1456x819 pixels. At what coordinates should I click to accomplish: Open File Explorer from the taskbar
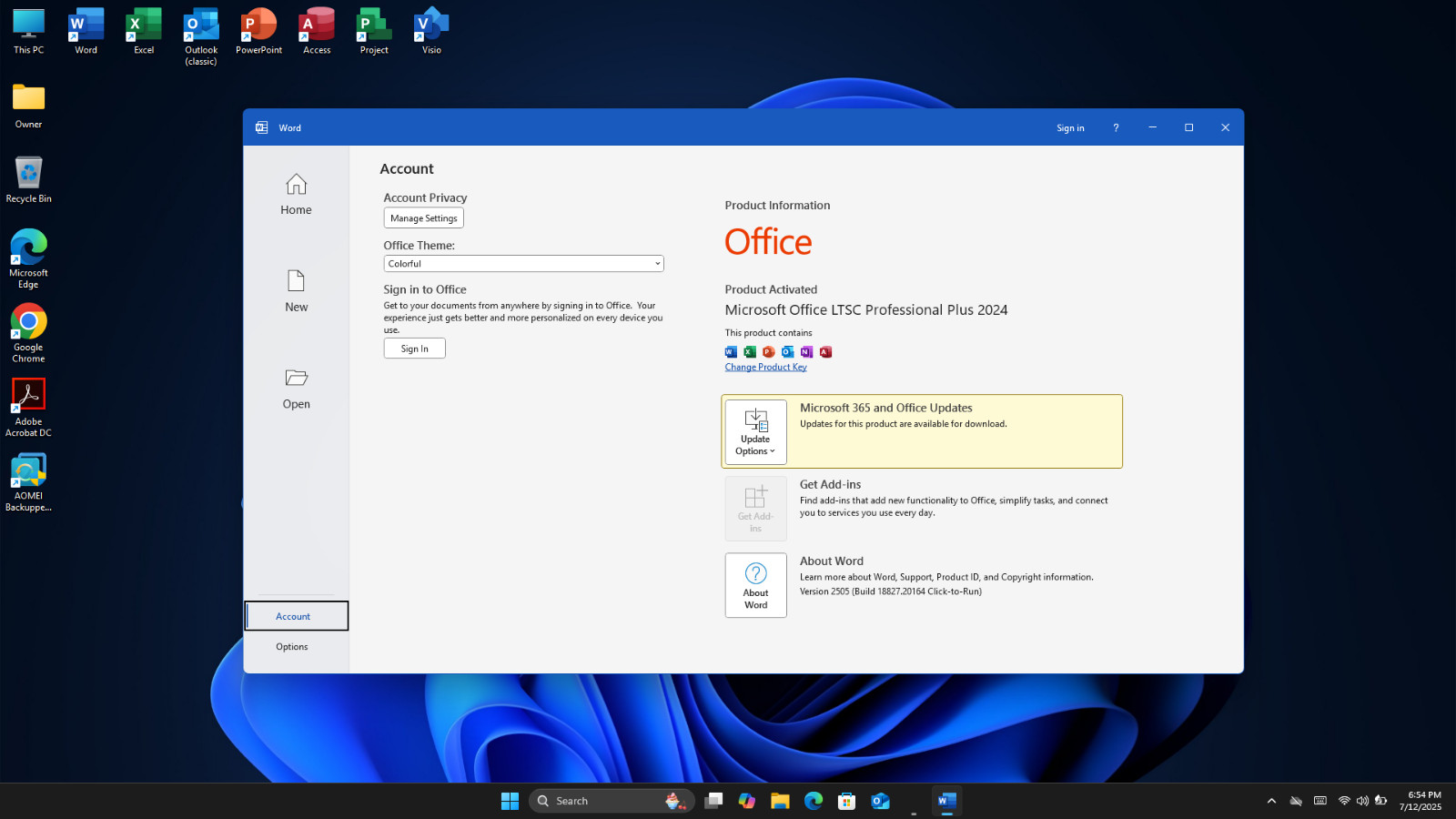(780, 801)
